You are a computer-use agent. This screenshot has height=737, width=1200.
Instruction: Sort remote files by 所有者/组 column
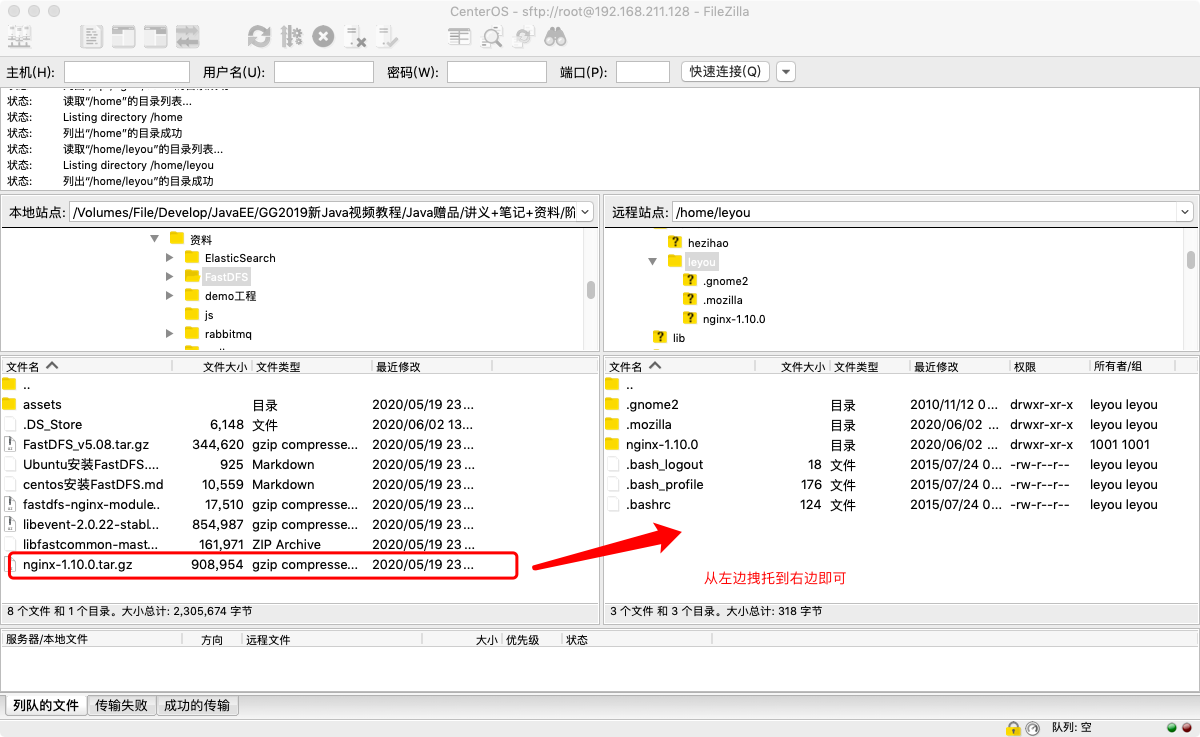(1143, 367)
